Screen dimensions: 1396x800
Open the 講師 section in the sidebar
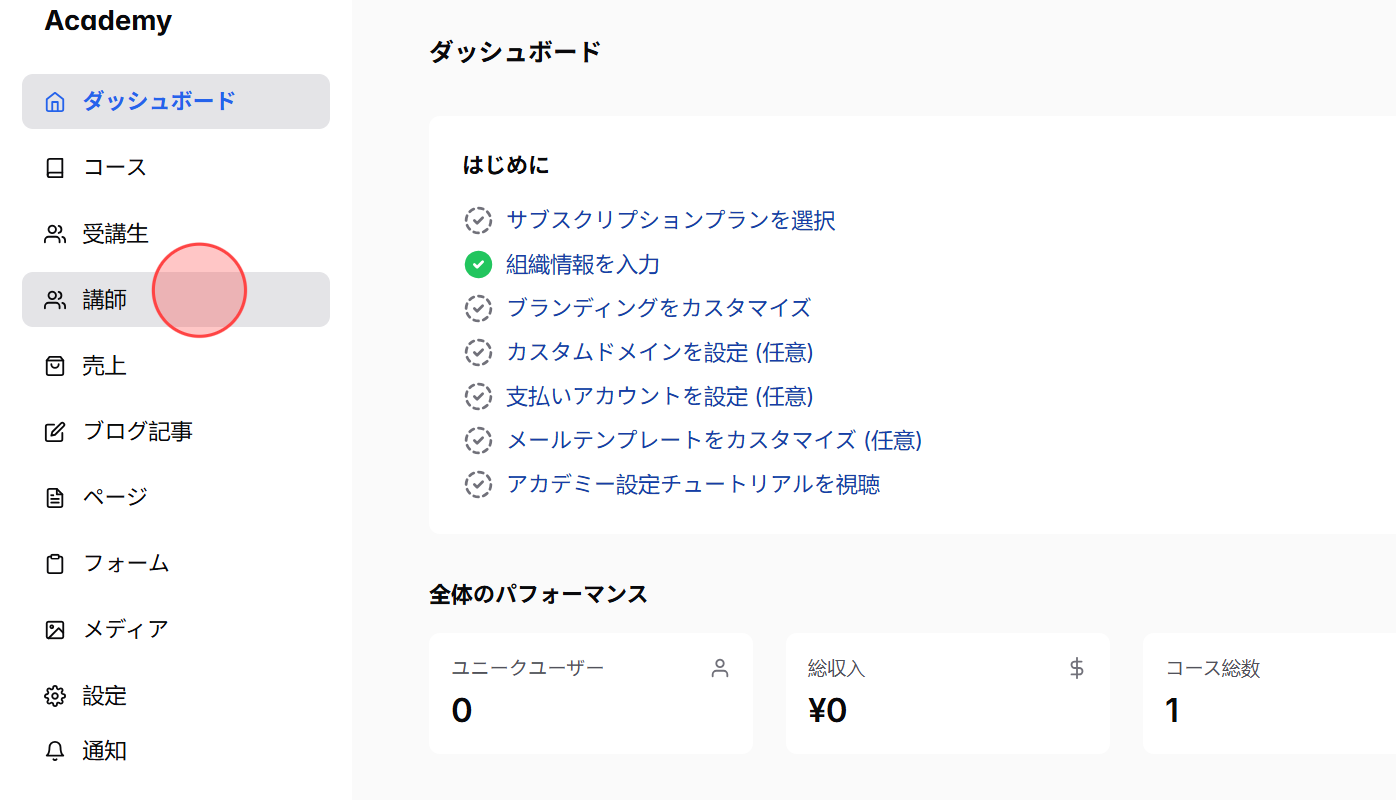[x=100, y=299]
